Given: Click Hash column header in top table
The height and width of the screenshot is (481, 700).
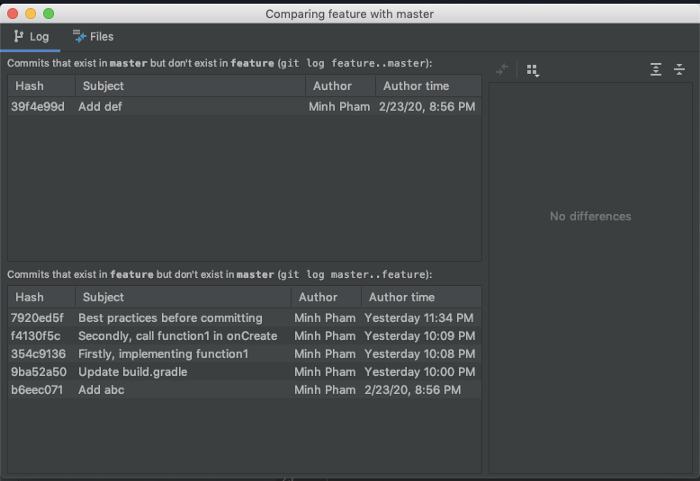Looking at the screenshot, I should (x=30, y=86).
